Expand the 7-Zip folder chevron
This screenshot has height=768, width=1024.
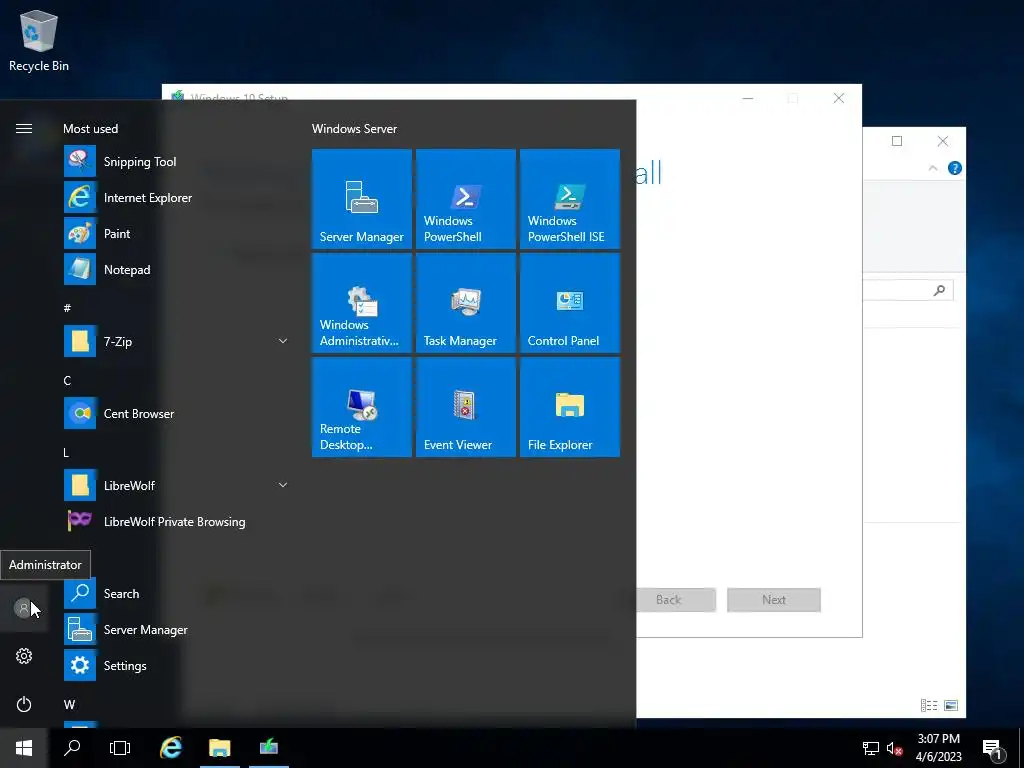(283, 341)
